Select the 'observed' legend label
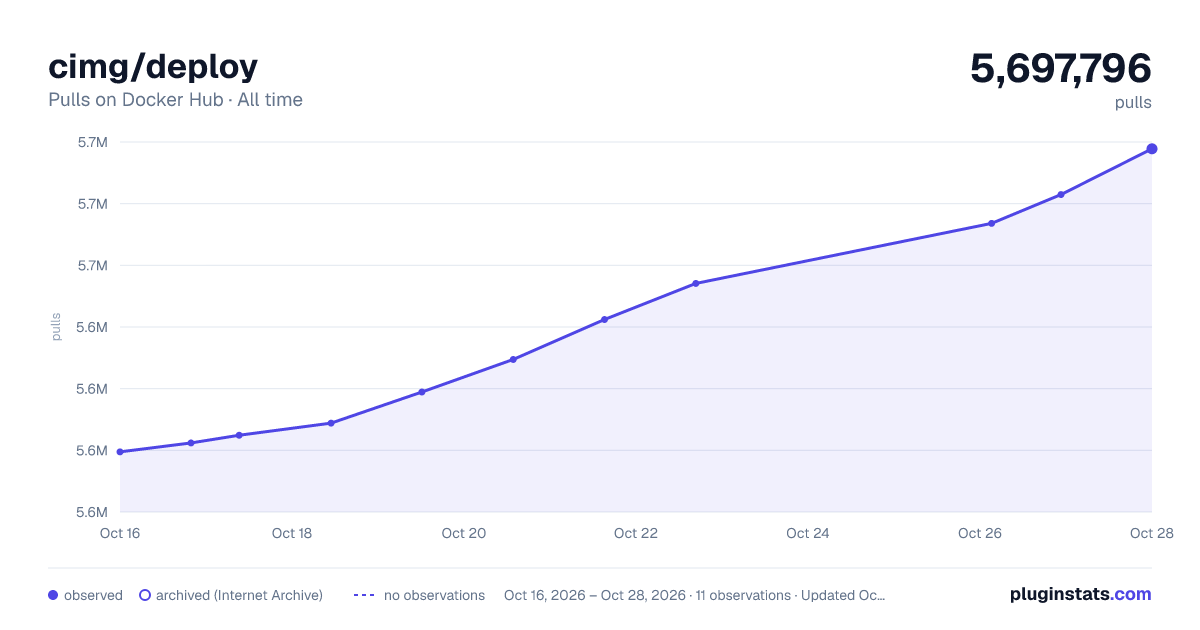 93,595
